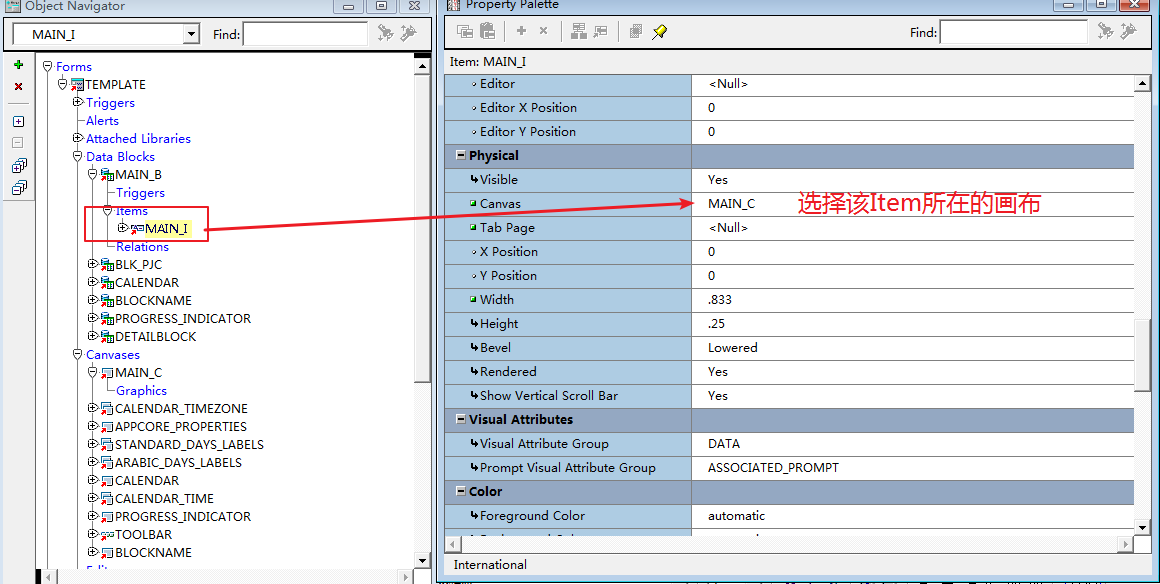Viewport: 1160px width, 584px height.
Task: Click the Property Class icon in palette toolbar
Action: (579, 31)
